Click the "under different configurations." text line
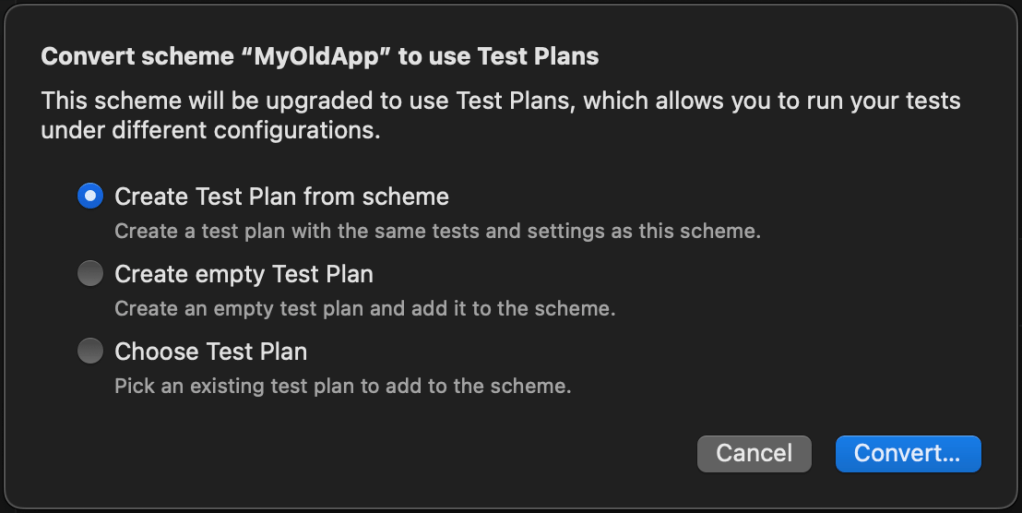The image size is (1022, 513). pyautogui.click(x=210, y=131)
